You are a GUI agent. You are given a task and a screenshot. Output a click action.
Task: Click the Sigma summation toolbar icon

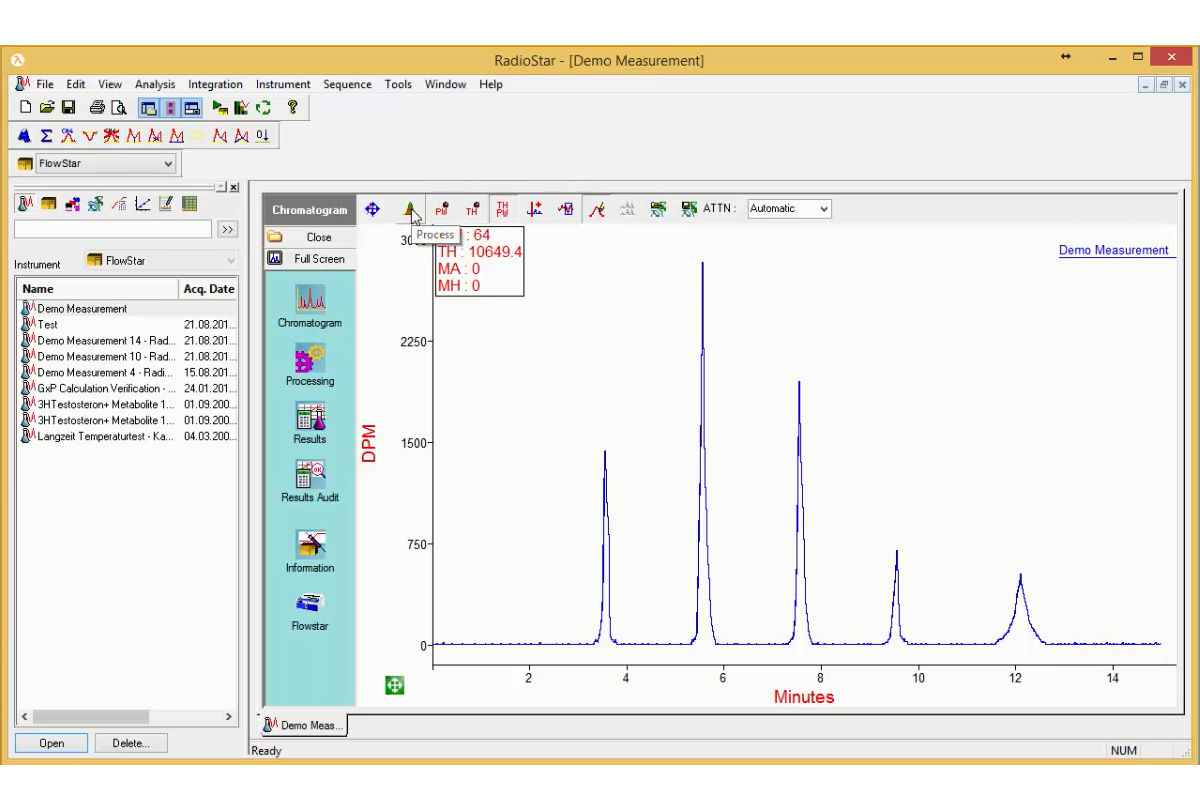[x=46, y=135]
